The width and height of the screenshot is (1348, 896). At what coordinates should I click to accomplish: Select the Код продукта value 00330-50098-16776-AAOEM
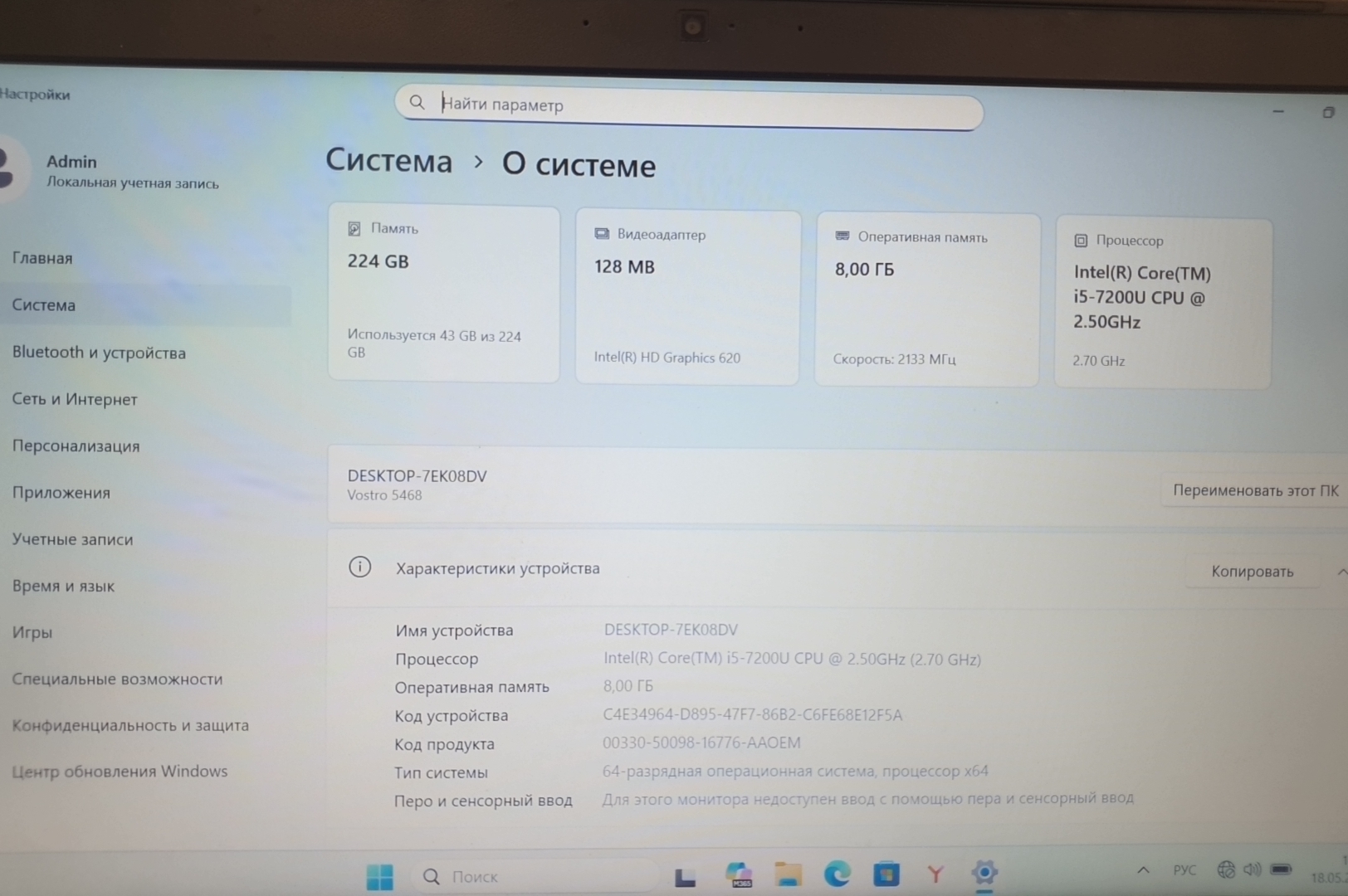tap(701, 743)
